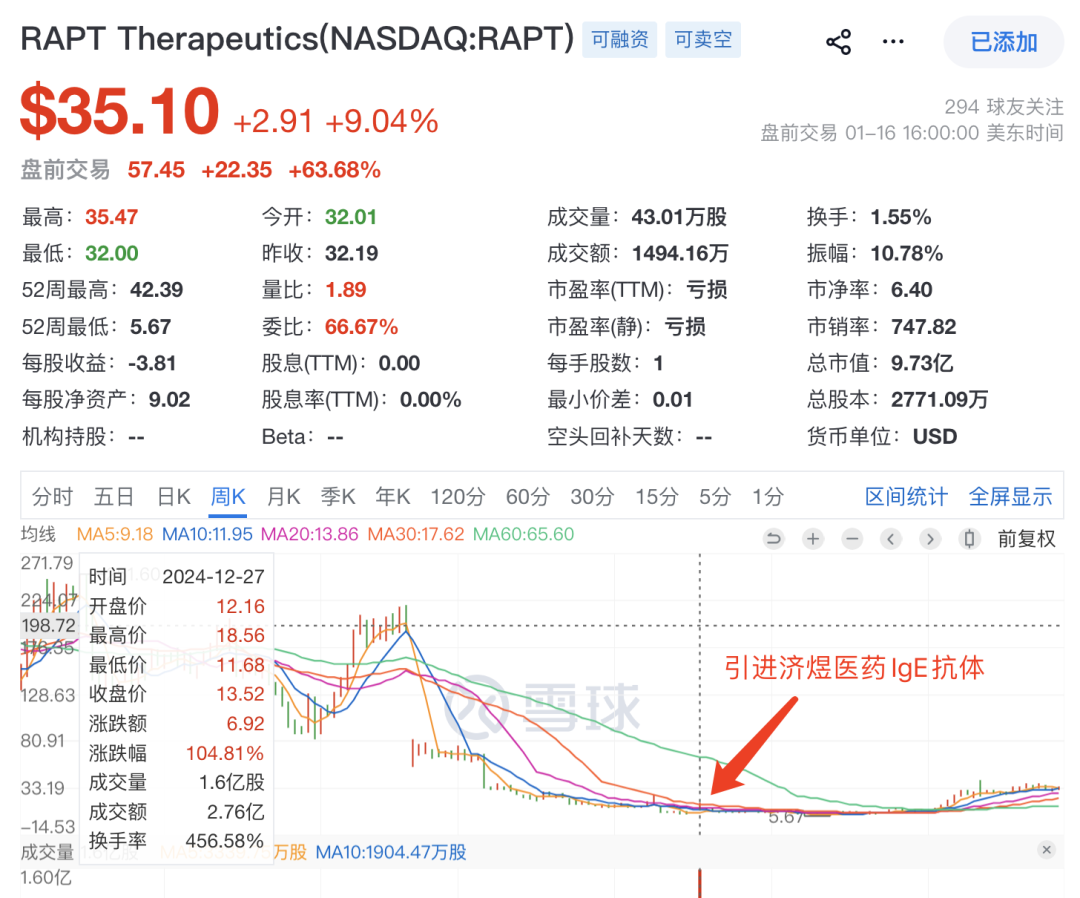The image size is (1080, 898).
Task: Select the 30分 chart interval
Action: pyautogui.click(x=592, y=497)
